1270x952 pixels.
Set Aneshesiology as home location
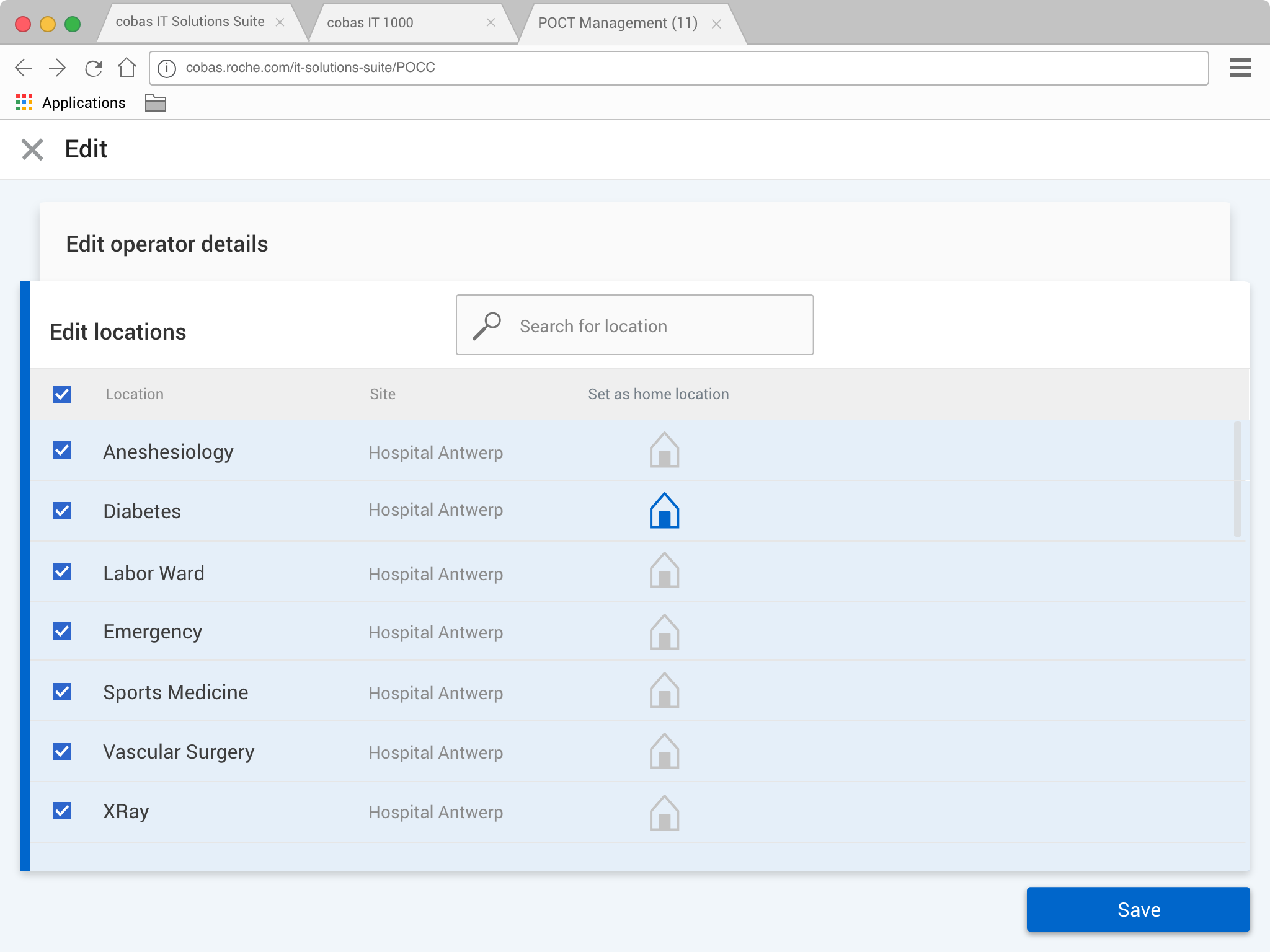click(664, 450)
